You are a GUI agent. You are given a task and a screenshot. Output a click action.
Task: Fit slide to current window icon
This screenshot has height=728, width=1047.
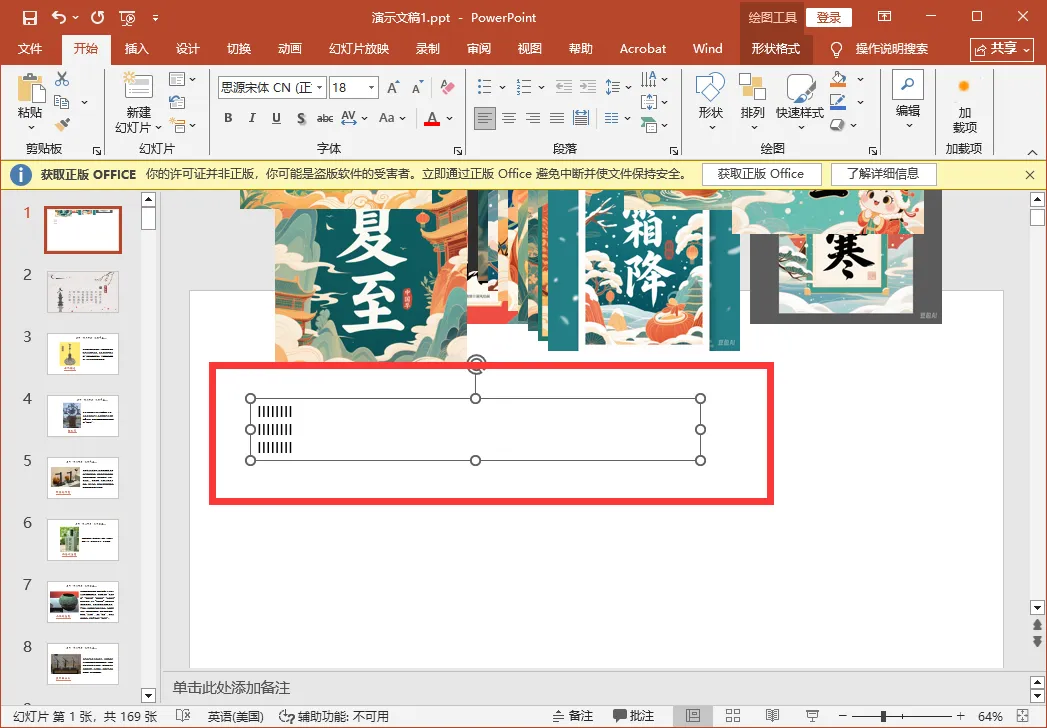pyautogui.click(x=1022, y=716)
